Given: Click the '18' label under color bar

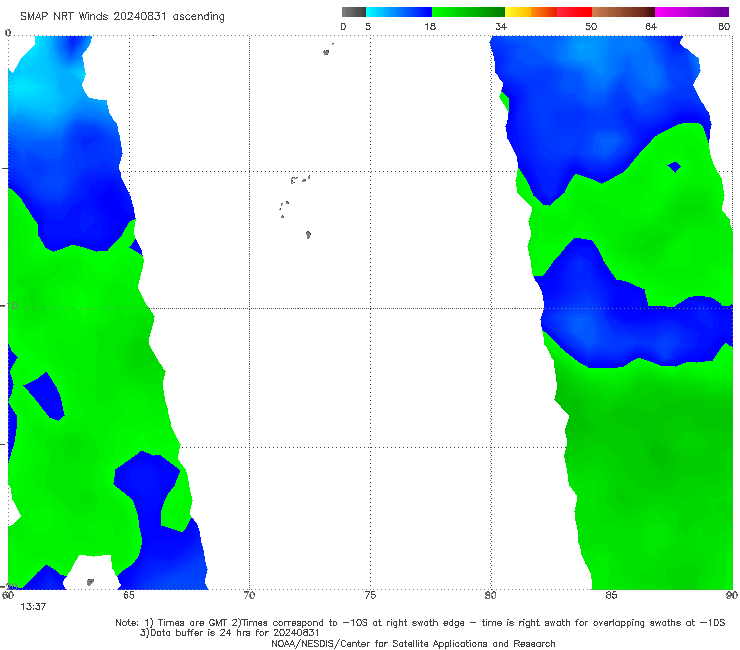Looking at the screenshot, I should pos(430,26).
